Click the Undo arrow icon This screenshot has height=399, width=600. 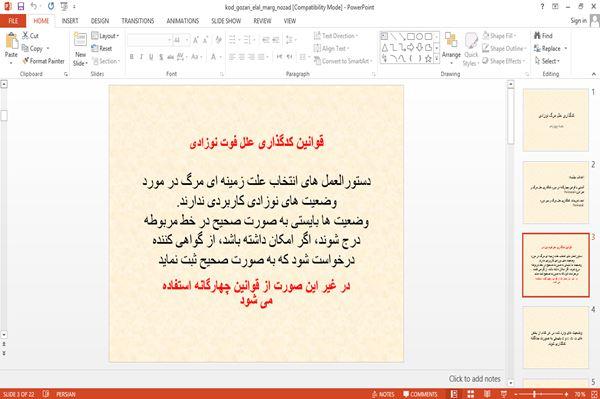(34, 6)
